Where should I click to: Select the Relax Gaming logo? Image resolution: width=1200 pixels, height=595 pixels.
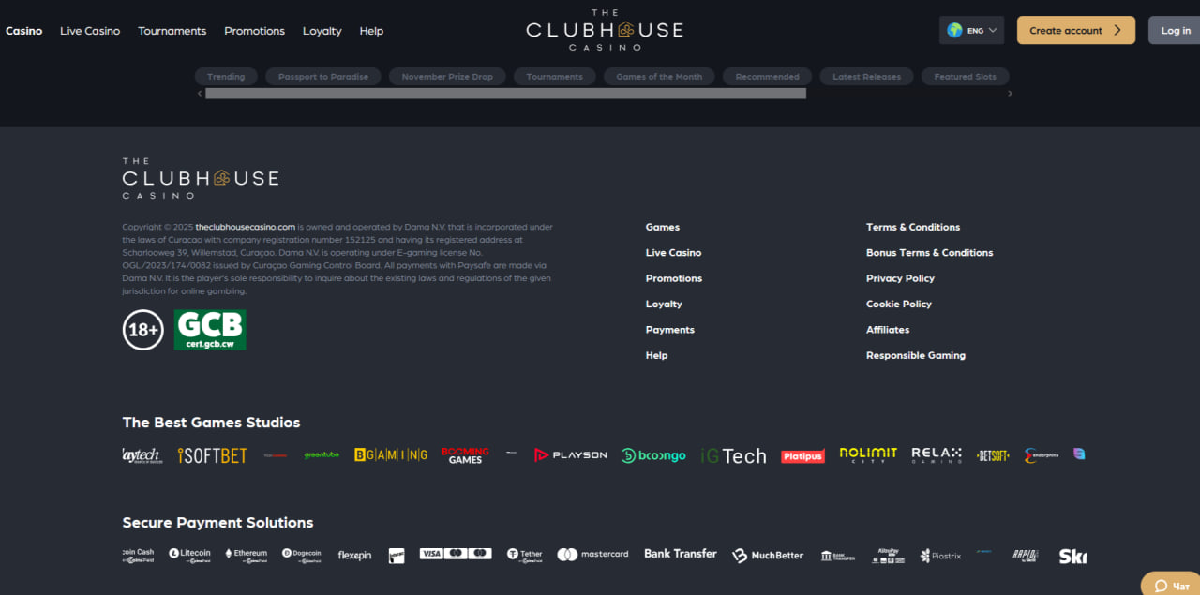[x=936, y=454]
